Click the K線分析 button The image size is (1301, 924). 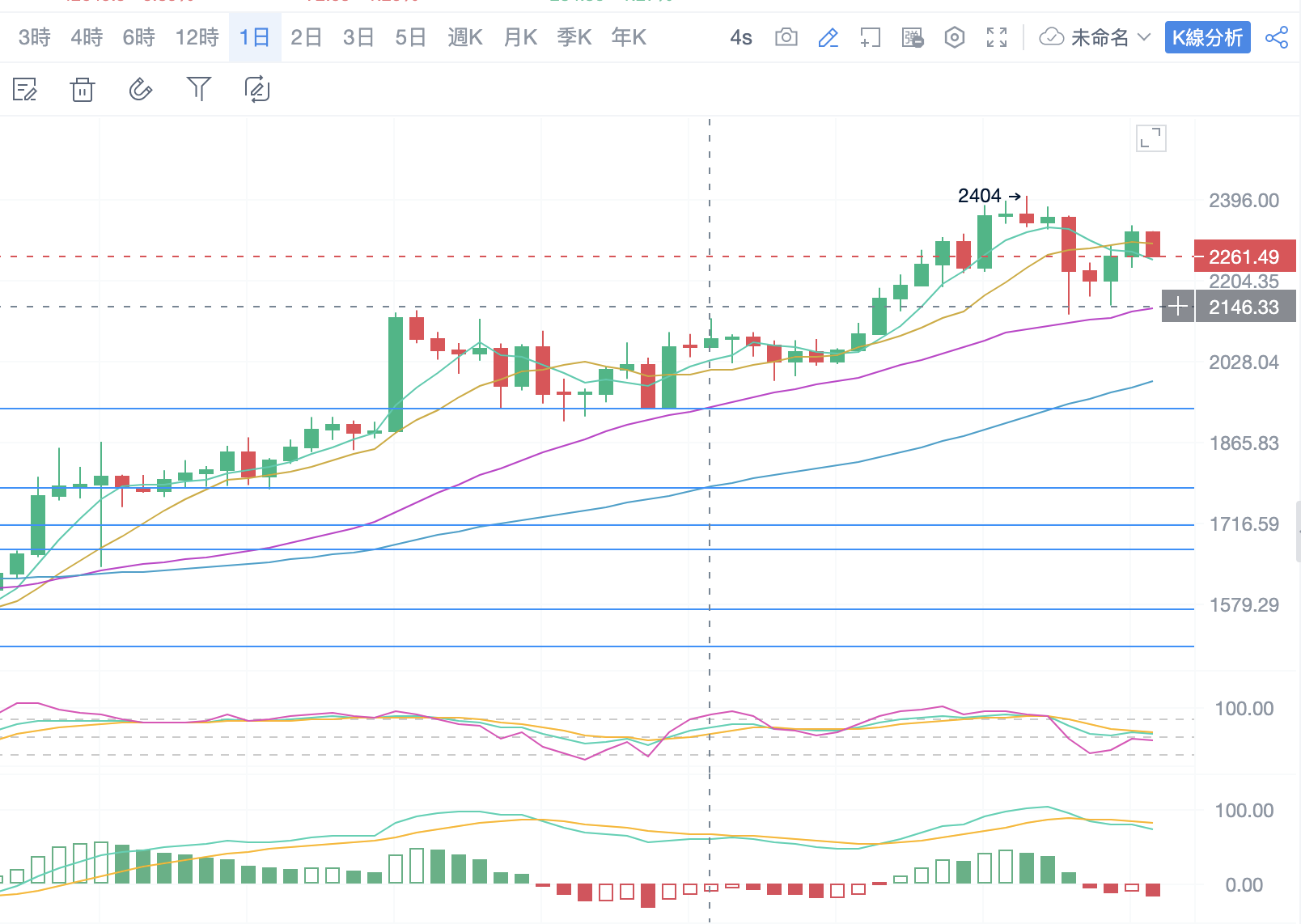(1207, 37)
